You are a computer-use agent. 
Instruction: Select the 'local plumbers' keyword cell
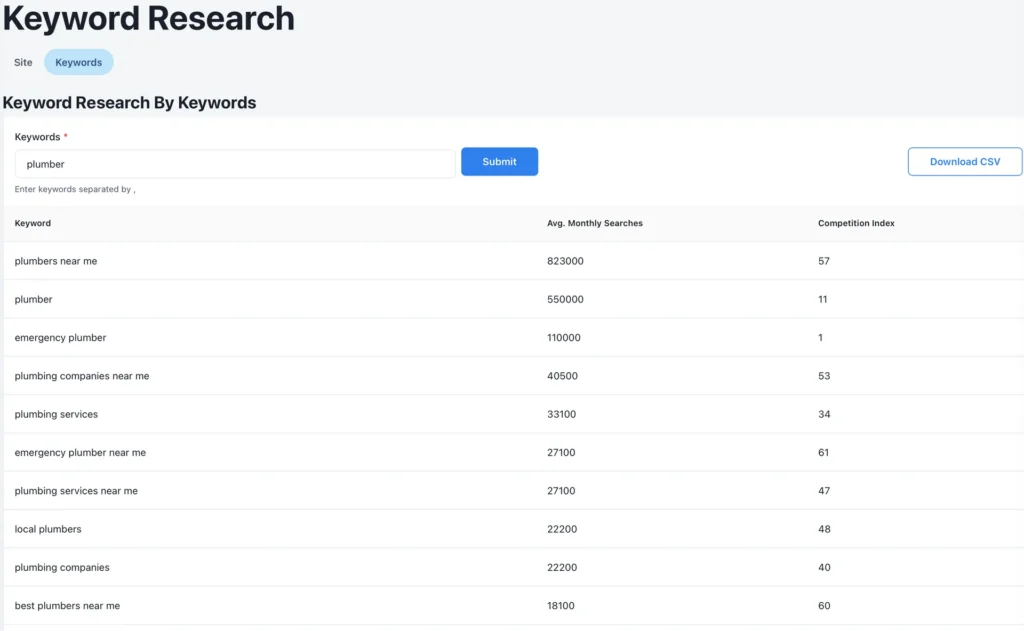click(48, 529)
